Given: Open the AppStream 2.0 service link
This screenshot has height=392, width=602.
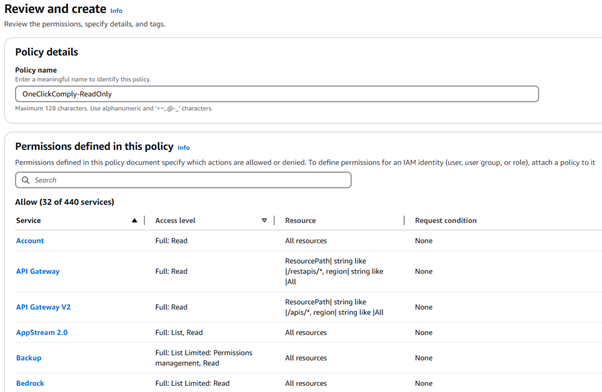Looking at the screenshot, I should pyautogui.click(x=42, y=332).
